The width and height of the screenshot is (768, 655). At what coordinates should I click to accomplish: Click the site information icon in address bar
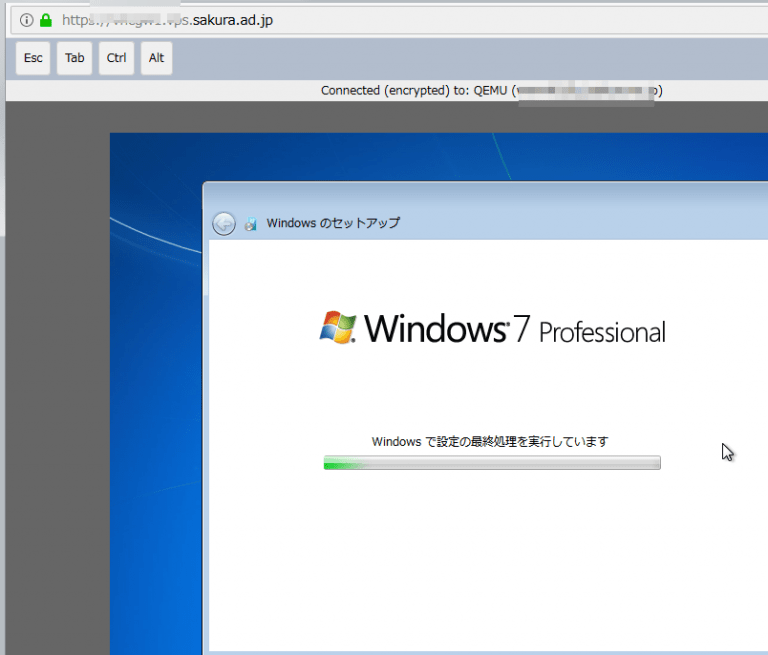coord(26,20)
